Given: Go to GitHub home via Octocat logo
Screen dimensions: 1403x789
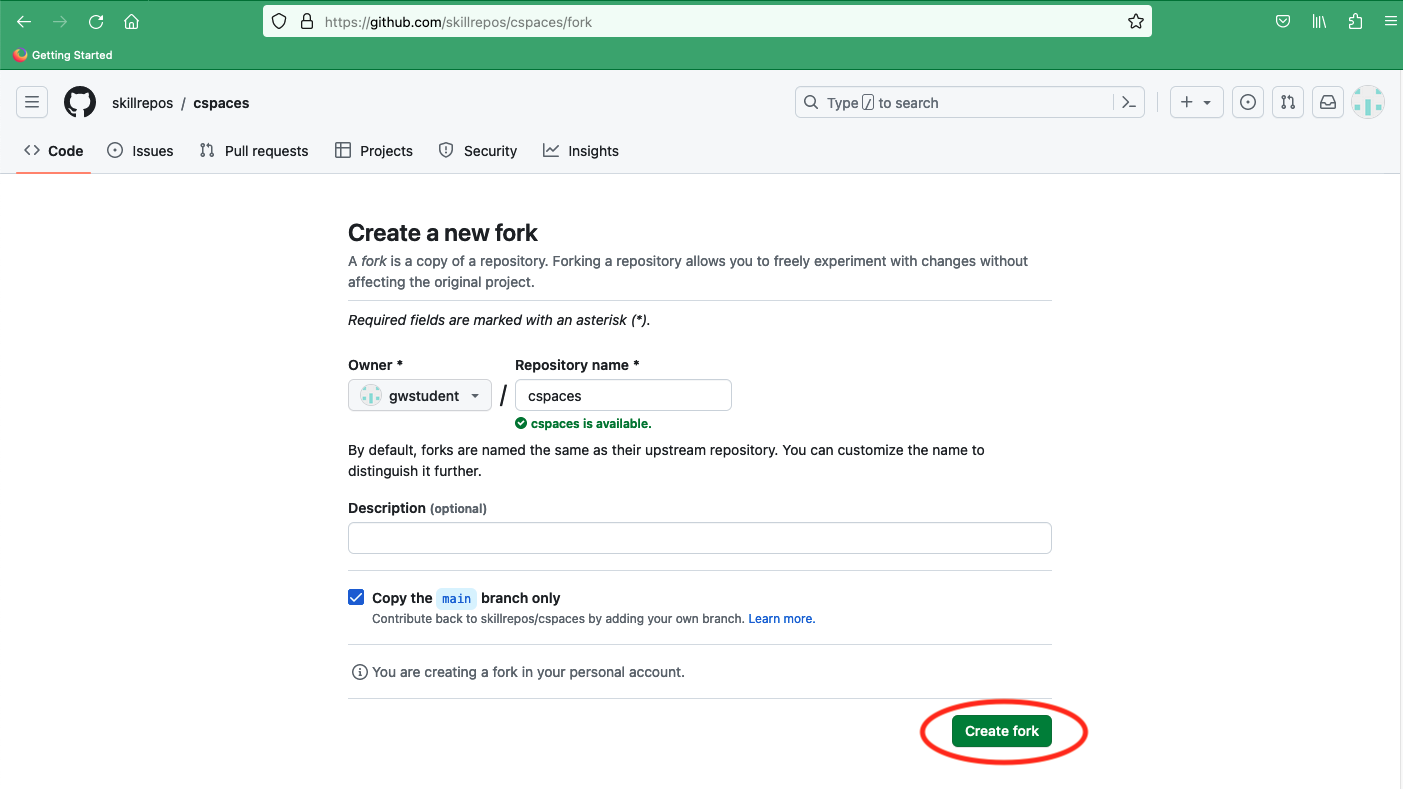Looking at the screenshot, I should click(80, 102).
